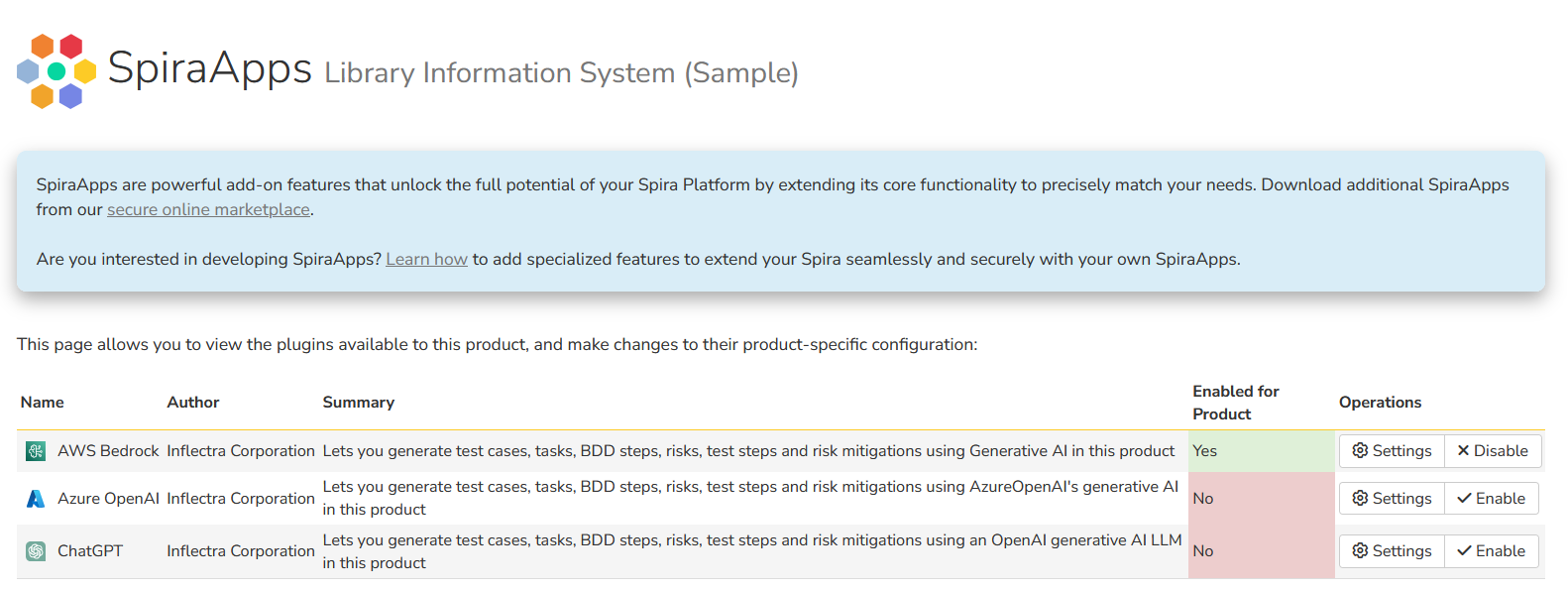
Task: Open Settings for ChatGPT
Action: pos(1392,551)
